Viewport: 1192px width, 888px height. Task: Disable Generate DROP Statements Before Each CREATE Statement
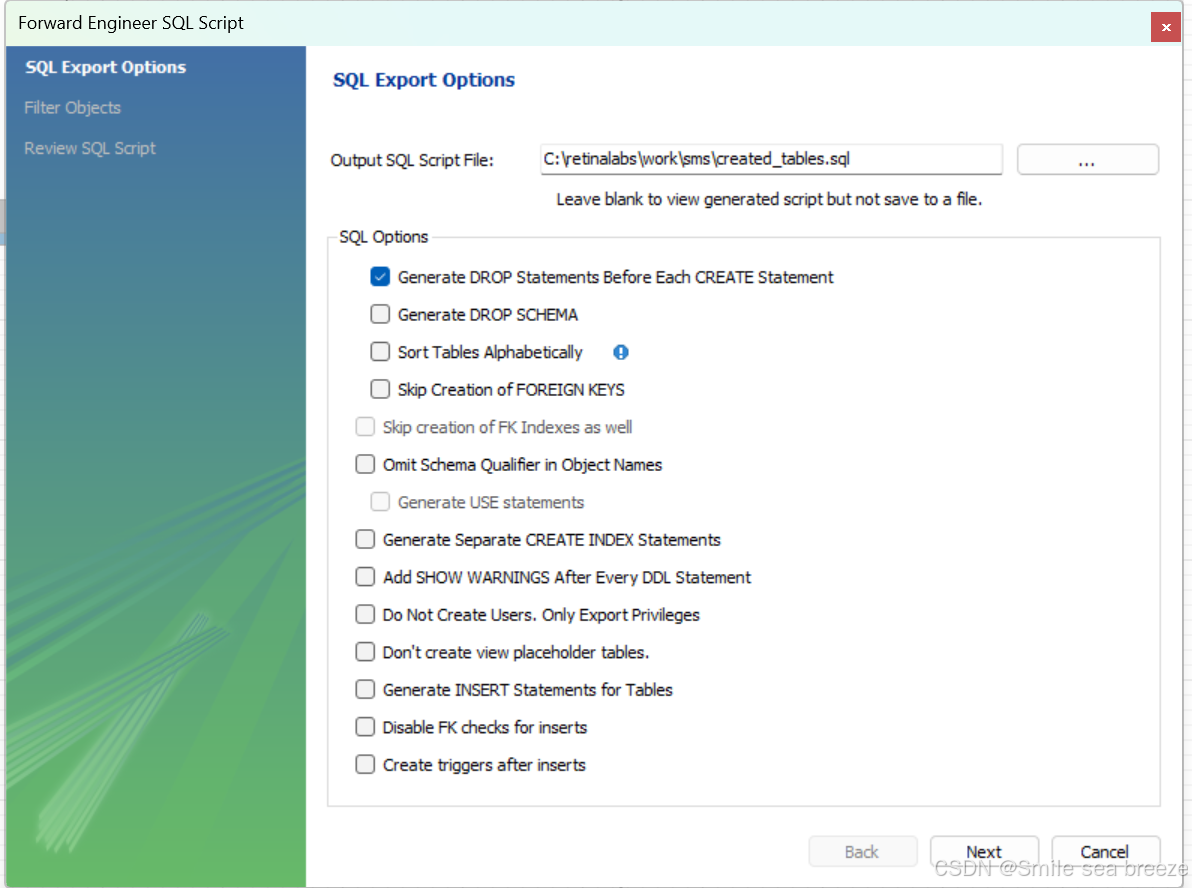(380, 277)
